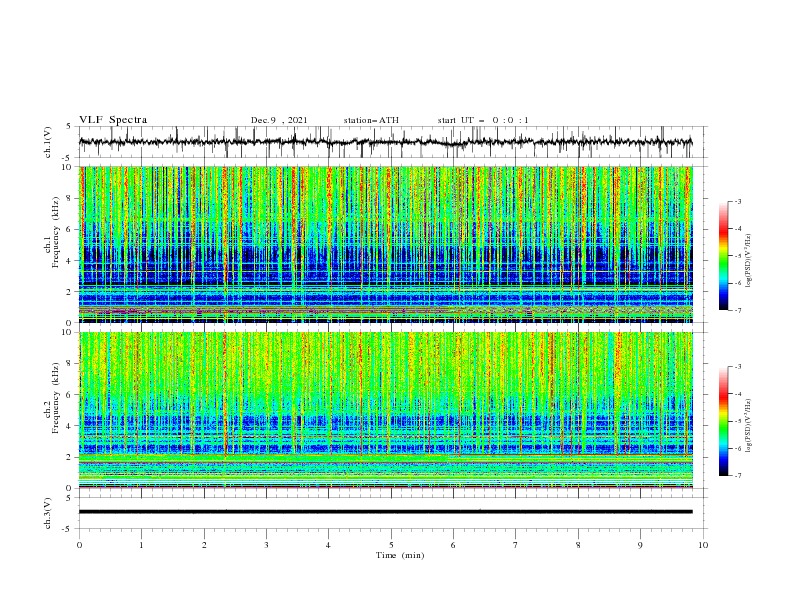Image resolution: width=792 pixels, height=612 pixels.
Task: Click the date 'Dec.9 , 2021'
Action: coord(279,120)
